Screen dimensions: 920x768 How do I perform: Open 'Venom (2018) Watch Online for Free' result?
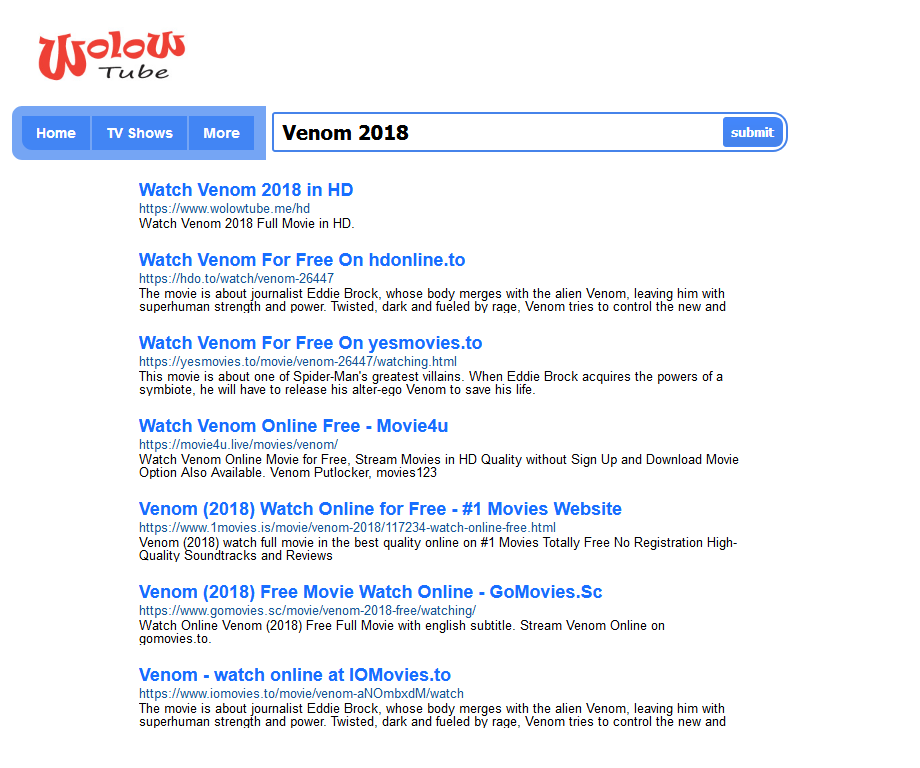pos(380,509)
